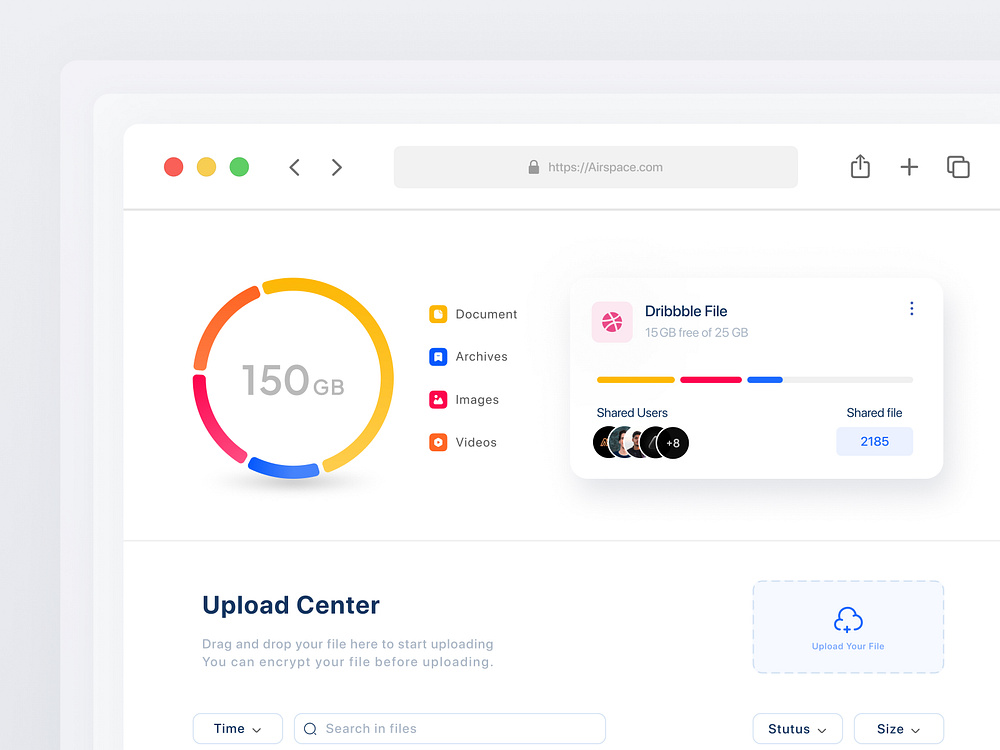Click the Videos category icon

point(438,442)
